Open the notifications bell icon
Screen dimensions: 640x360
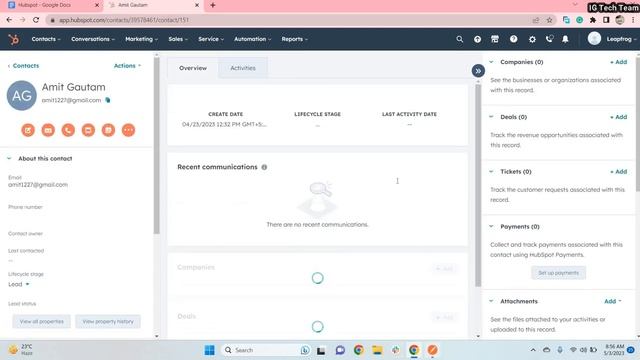coord(565,39)
